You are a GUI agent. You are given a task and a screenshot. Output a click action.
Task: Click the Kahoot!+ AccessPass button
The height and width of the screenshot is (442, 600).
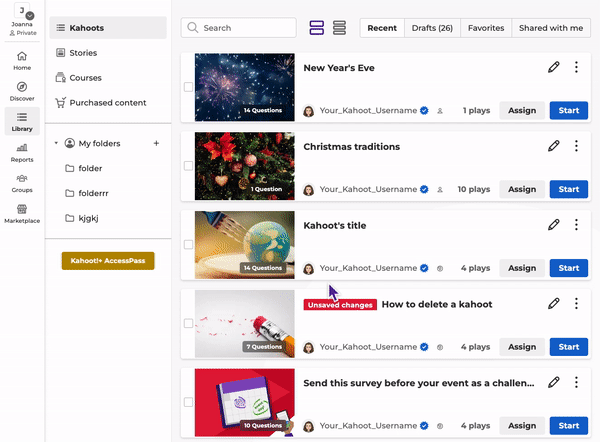108,261
